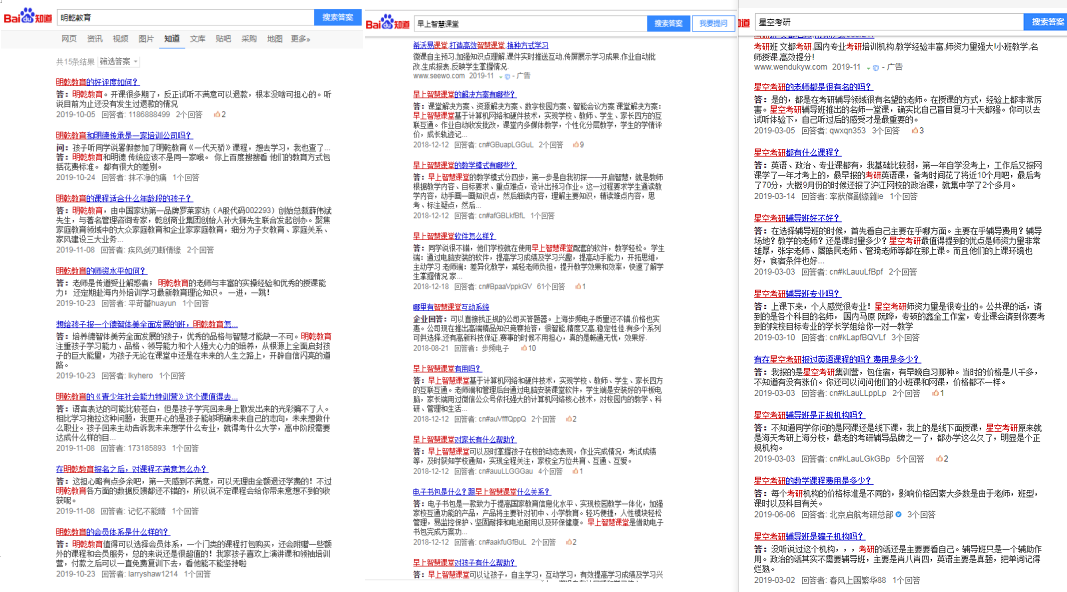
Task: Click the thumbs-up icon under 星空考研的老师都是很有名的吗
Action: (x=915, y=130)
